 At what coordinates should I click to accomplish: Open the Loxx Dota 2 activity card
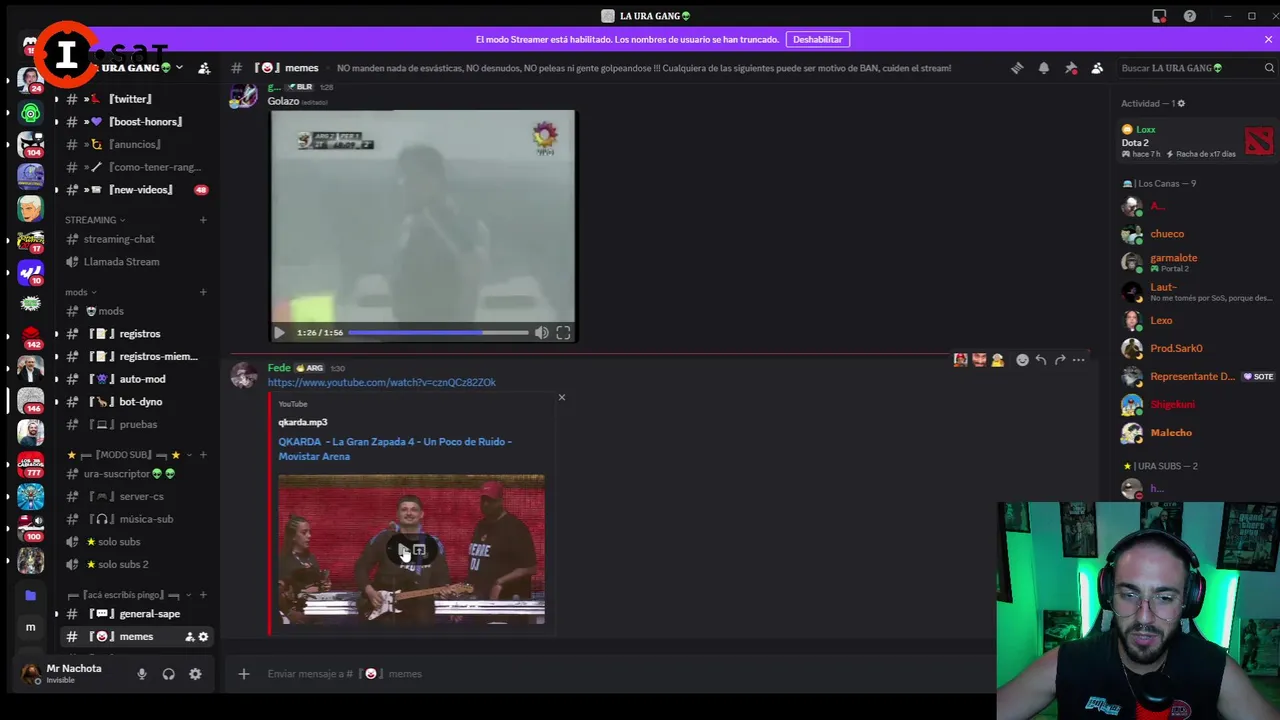pos(1198,142)
